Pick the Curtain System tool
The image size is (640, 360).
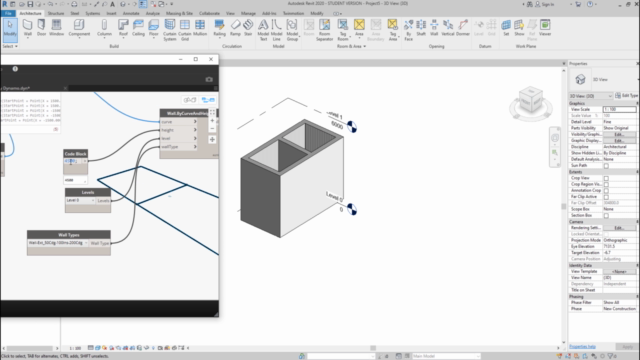pyautogui.click(x=169, y=30)
